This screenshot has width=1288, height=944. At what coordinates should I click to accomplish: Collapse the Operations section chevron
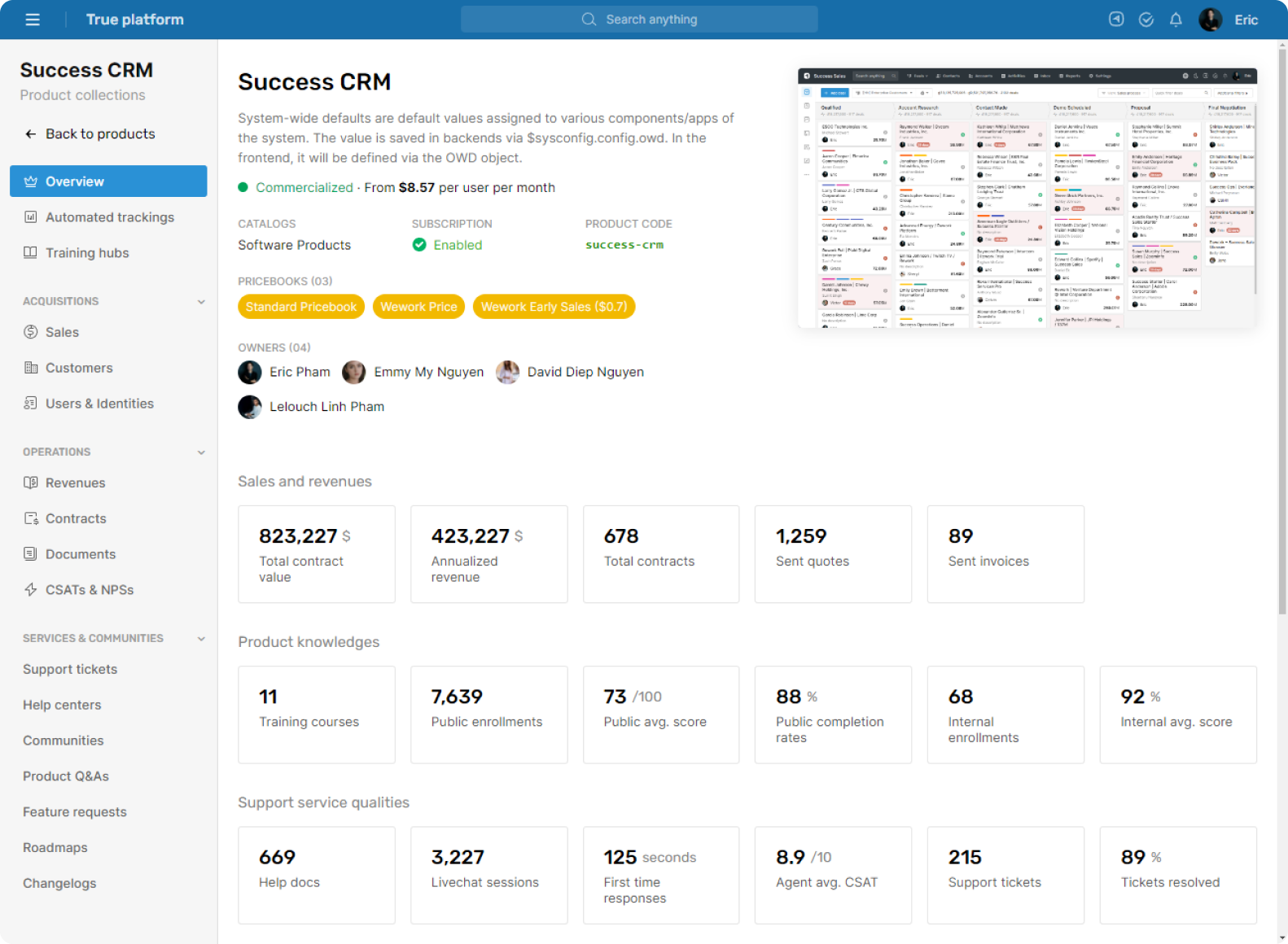tap(201, 452)
